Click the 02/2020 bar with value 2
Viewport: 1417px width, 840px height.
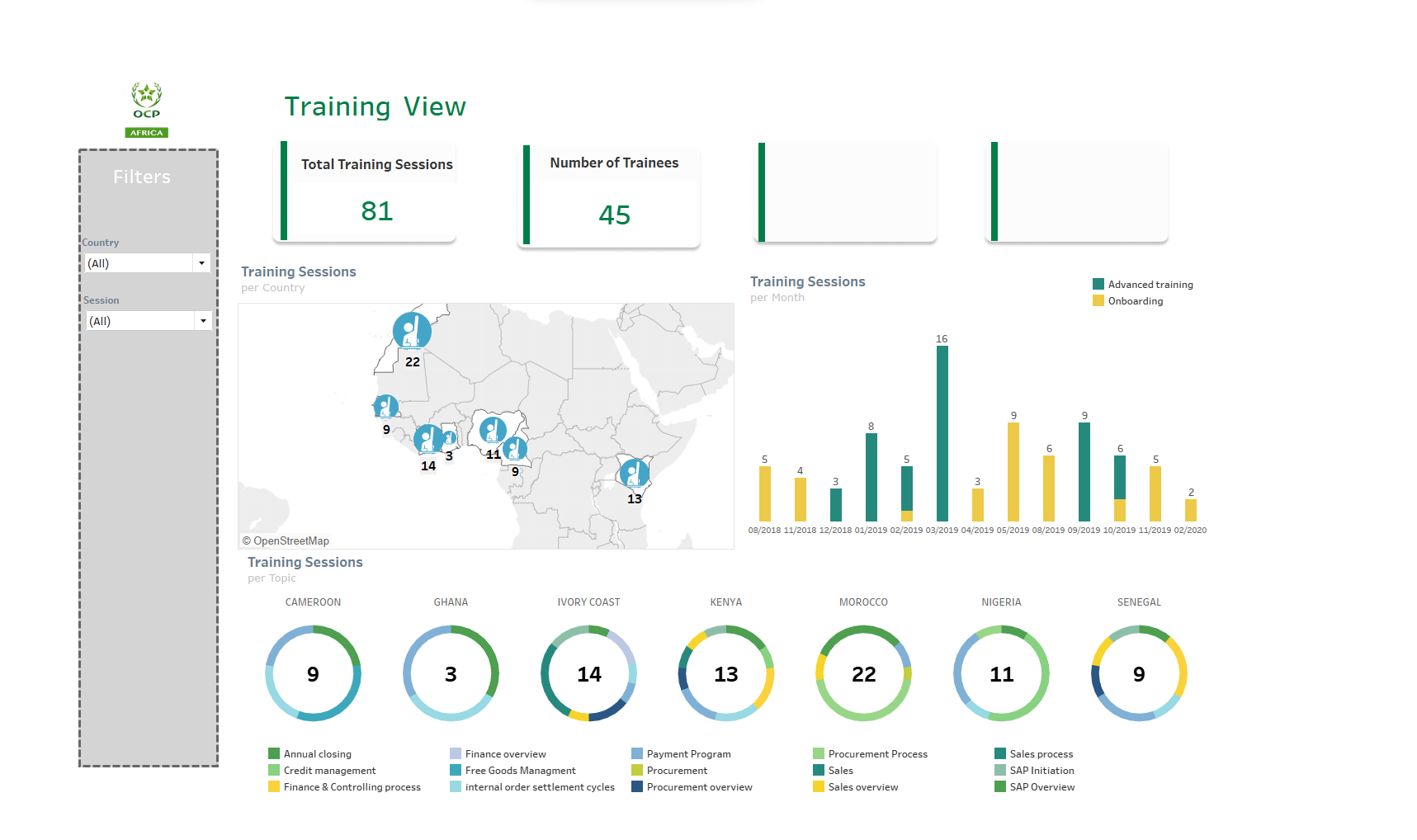tap(1191, 510)
